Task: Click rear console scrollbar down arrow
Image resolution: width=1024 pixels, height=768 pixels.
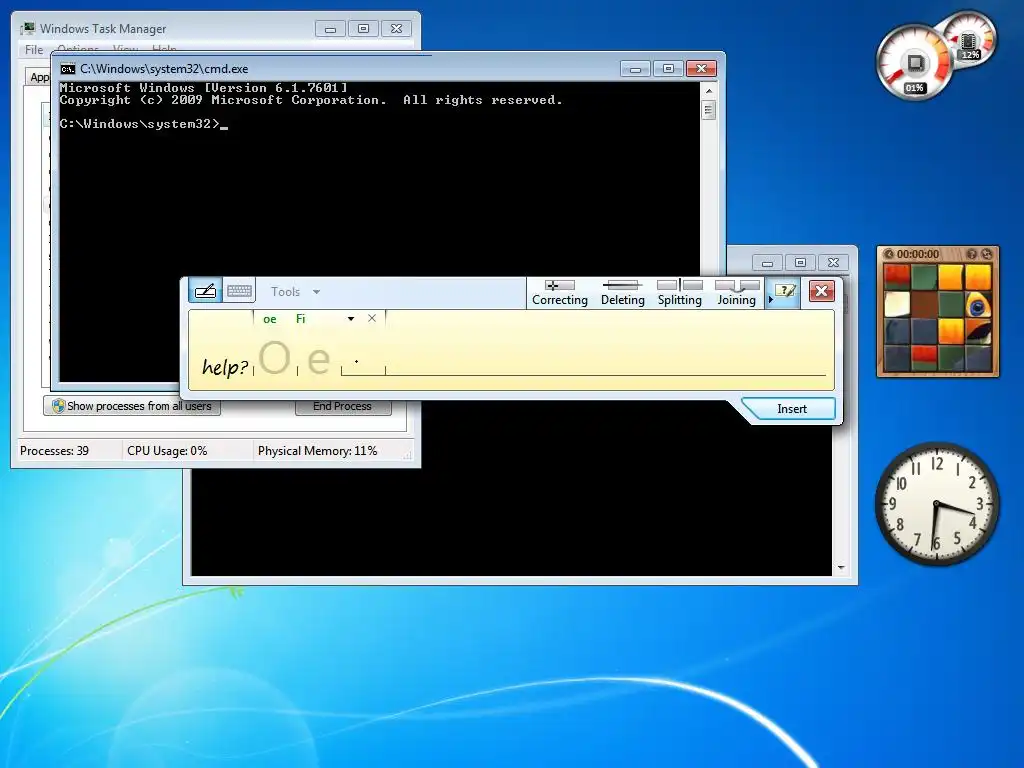Action: pyautogui.click(x=841, y=568)
